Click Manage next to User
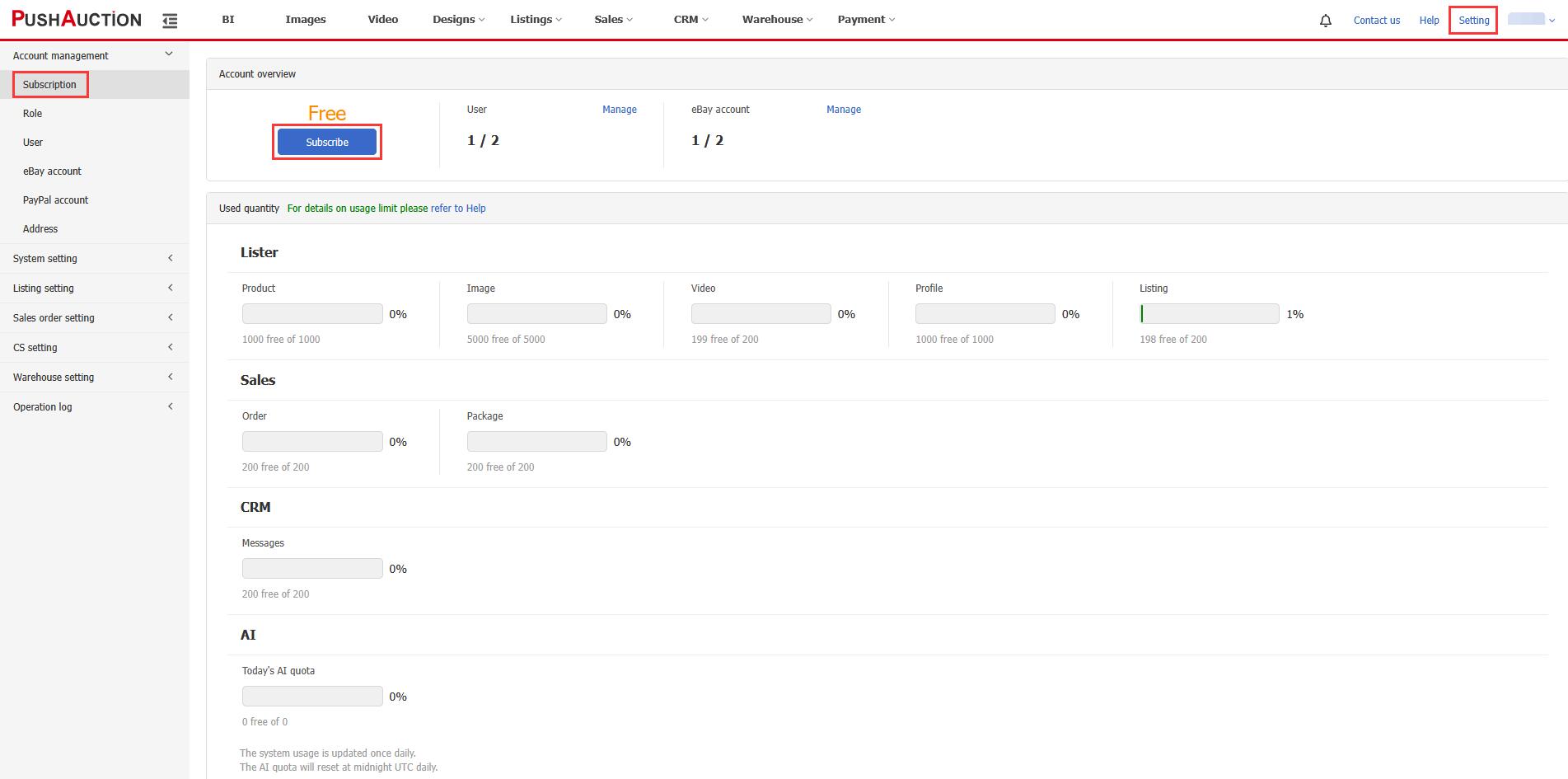 click(x=620, y=110)
